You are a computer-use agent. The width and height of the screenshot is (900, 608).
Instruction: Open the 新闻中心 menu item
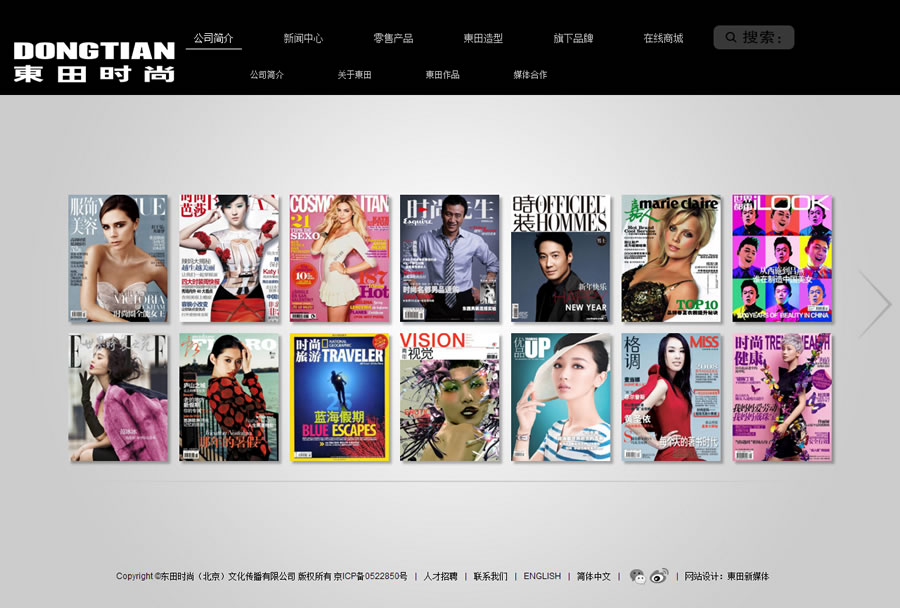tap(303, 39)
